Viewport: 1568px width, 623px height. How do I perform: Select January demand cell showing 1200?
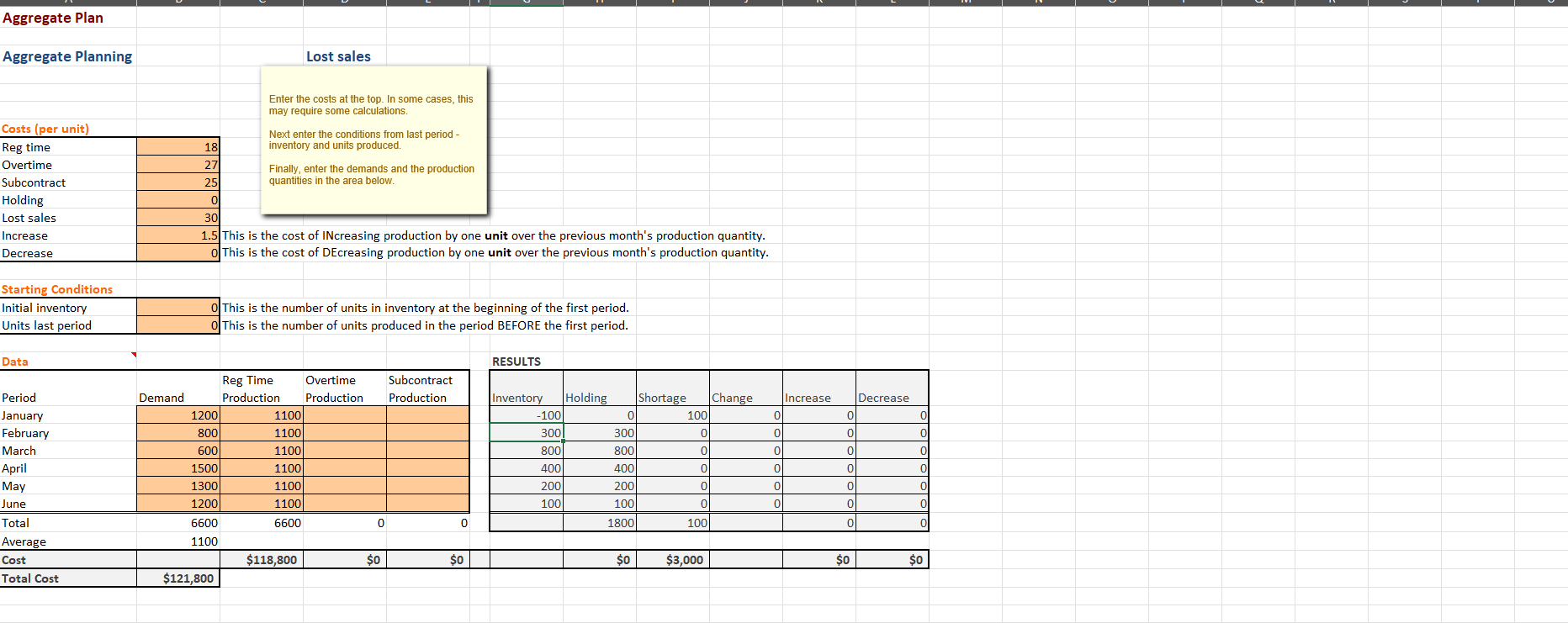pyautogui.click(x=178, y=415)
